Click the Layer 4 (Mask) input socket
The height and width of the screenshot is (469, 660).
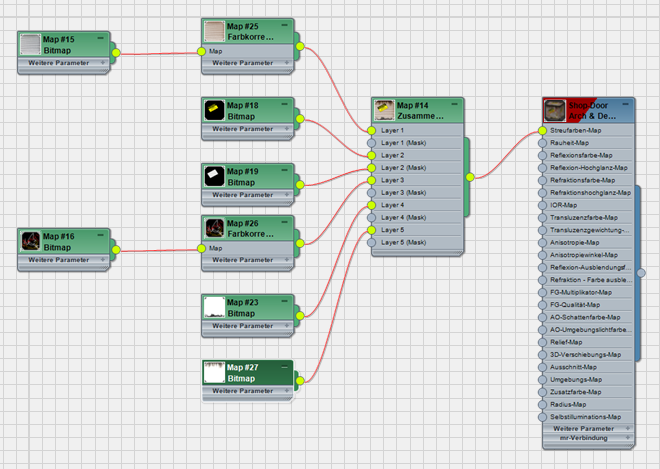371,218
